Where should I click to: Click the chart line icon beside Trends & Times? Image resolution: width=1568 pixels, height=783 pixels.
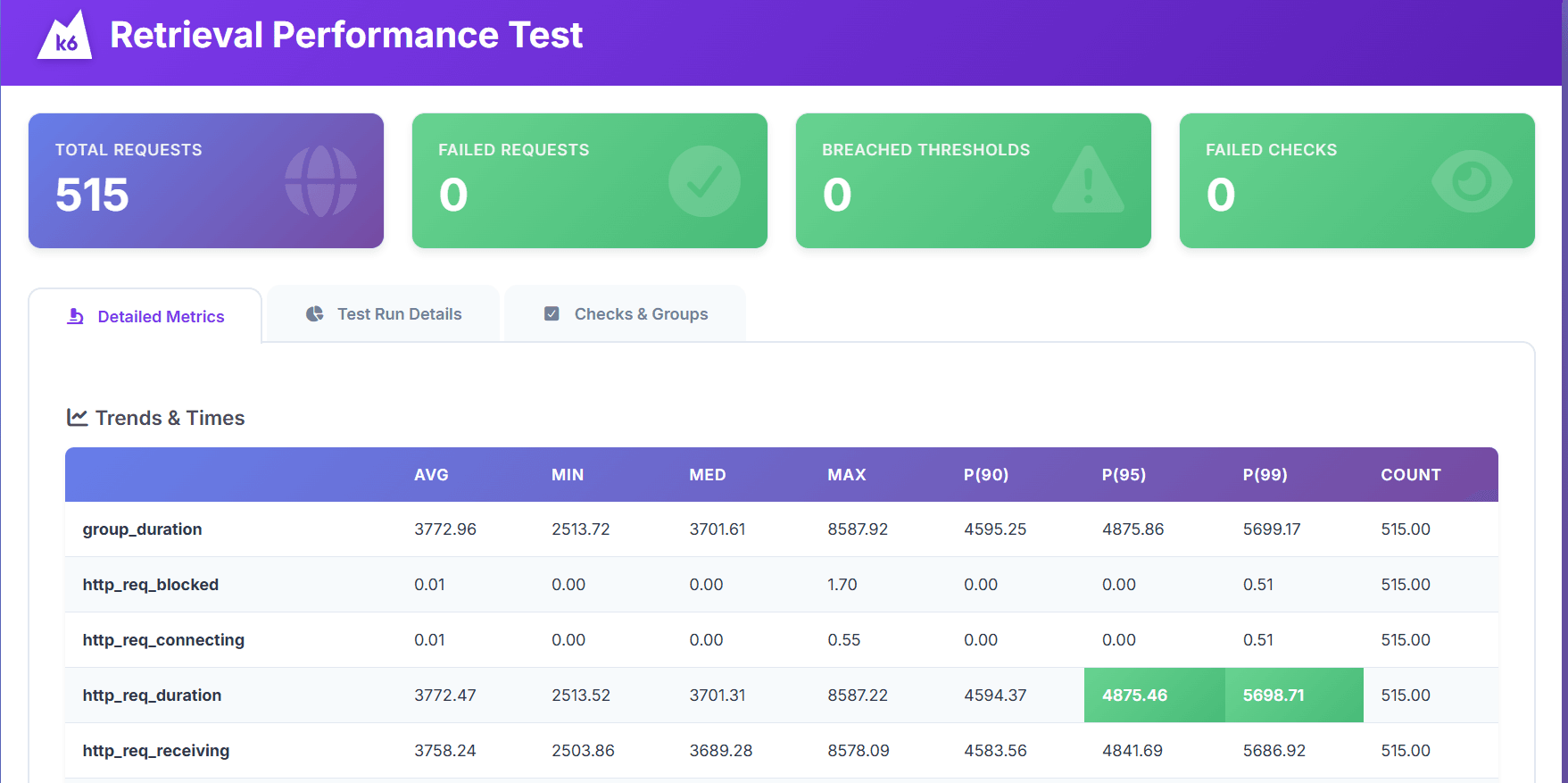(78, 417)
